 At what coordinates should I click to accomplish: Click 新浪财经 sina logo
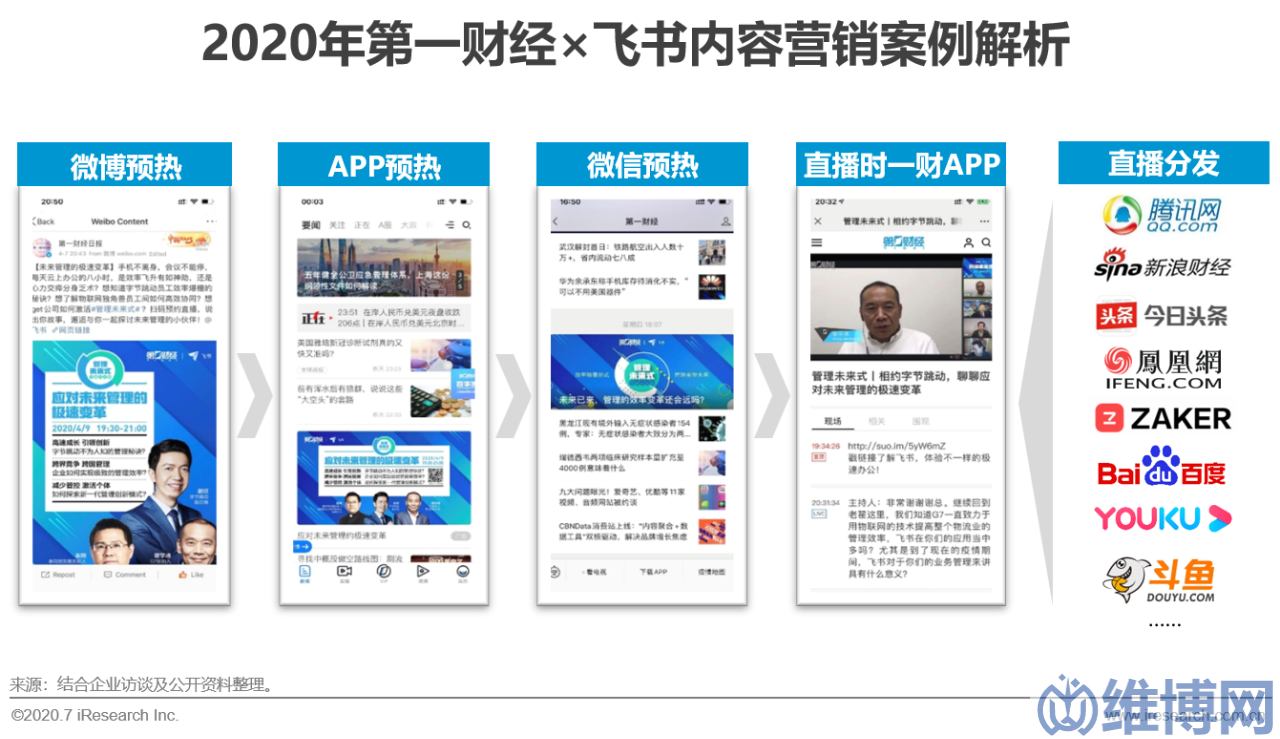1162,265
